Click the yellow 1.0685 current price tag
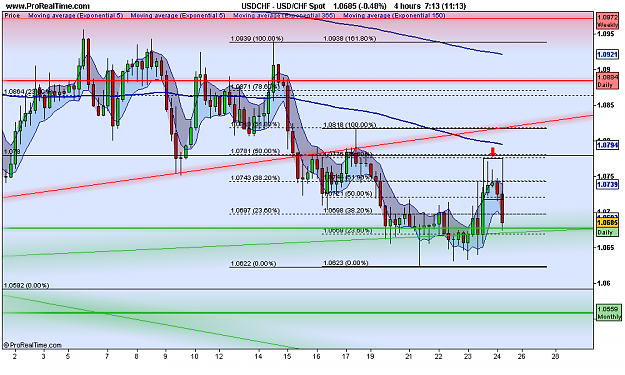625x375 pixels. click(x=607, y=222)
